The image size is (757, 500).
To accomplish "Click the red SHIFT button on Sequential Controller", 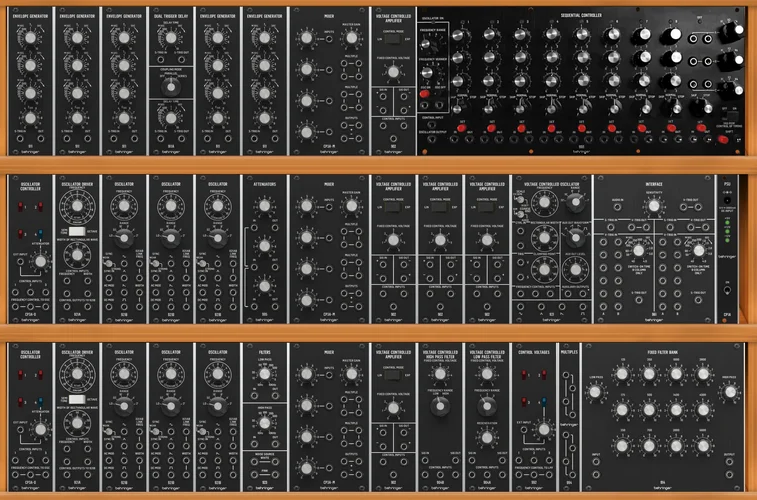I will point(723,139).
